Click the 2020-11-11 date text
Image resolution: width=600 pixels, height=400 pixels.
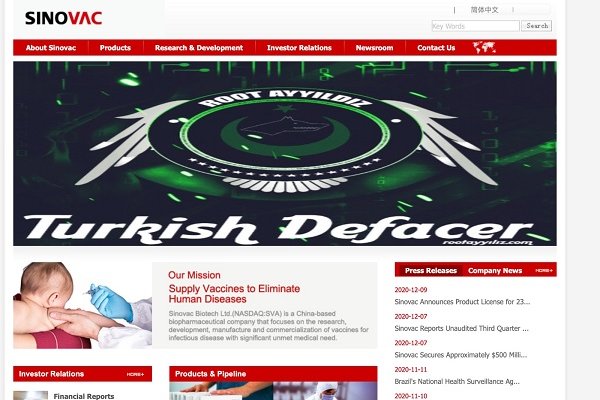tap(411, 369)
